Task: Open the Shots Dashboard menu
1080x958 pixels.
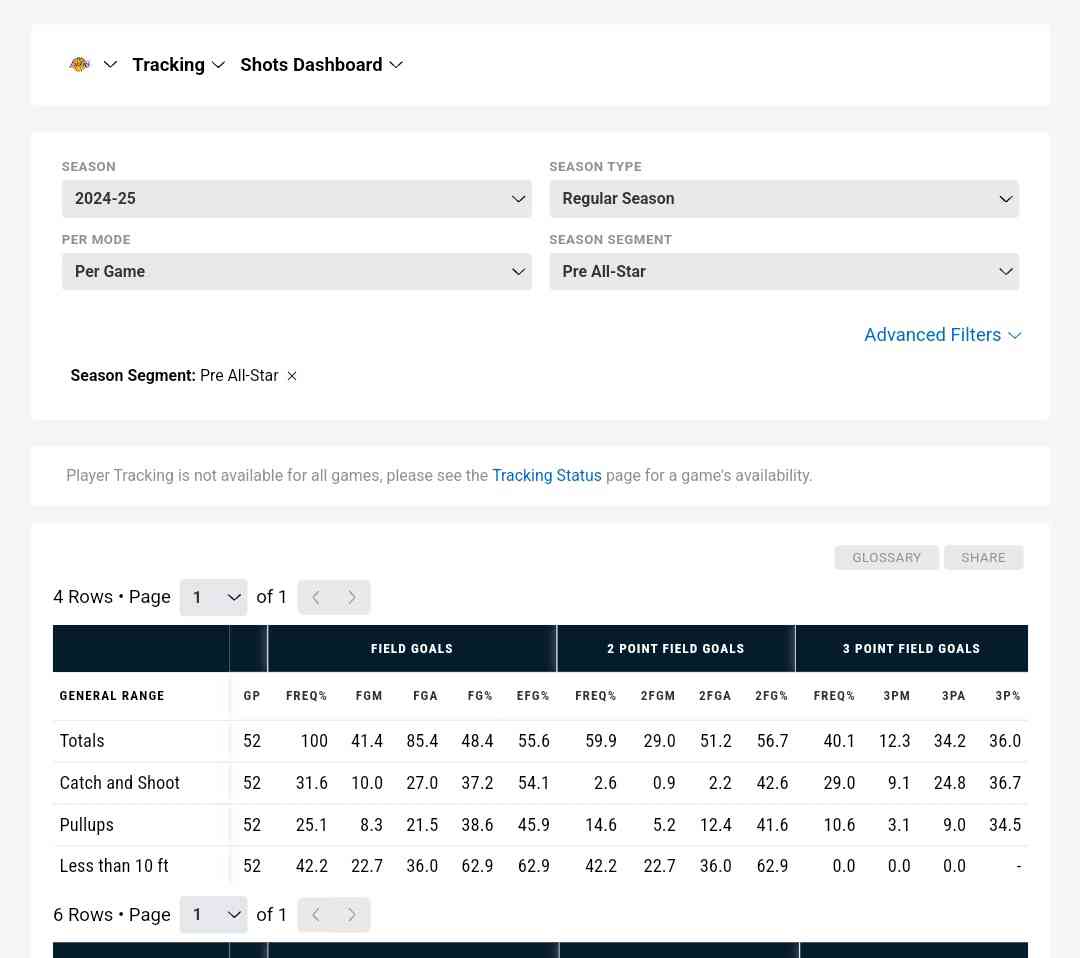Action: pyautogui.click(x=321, y=65)
